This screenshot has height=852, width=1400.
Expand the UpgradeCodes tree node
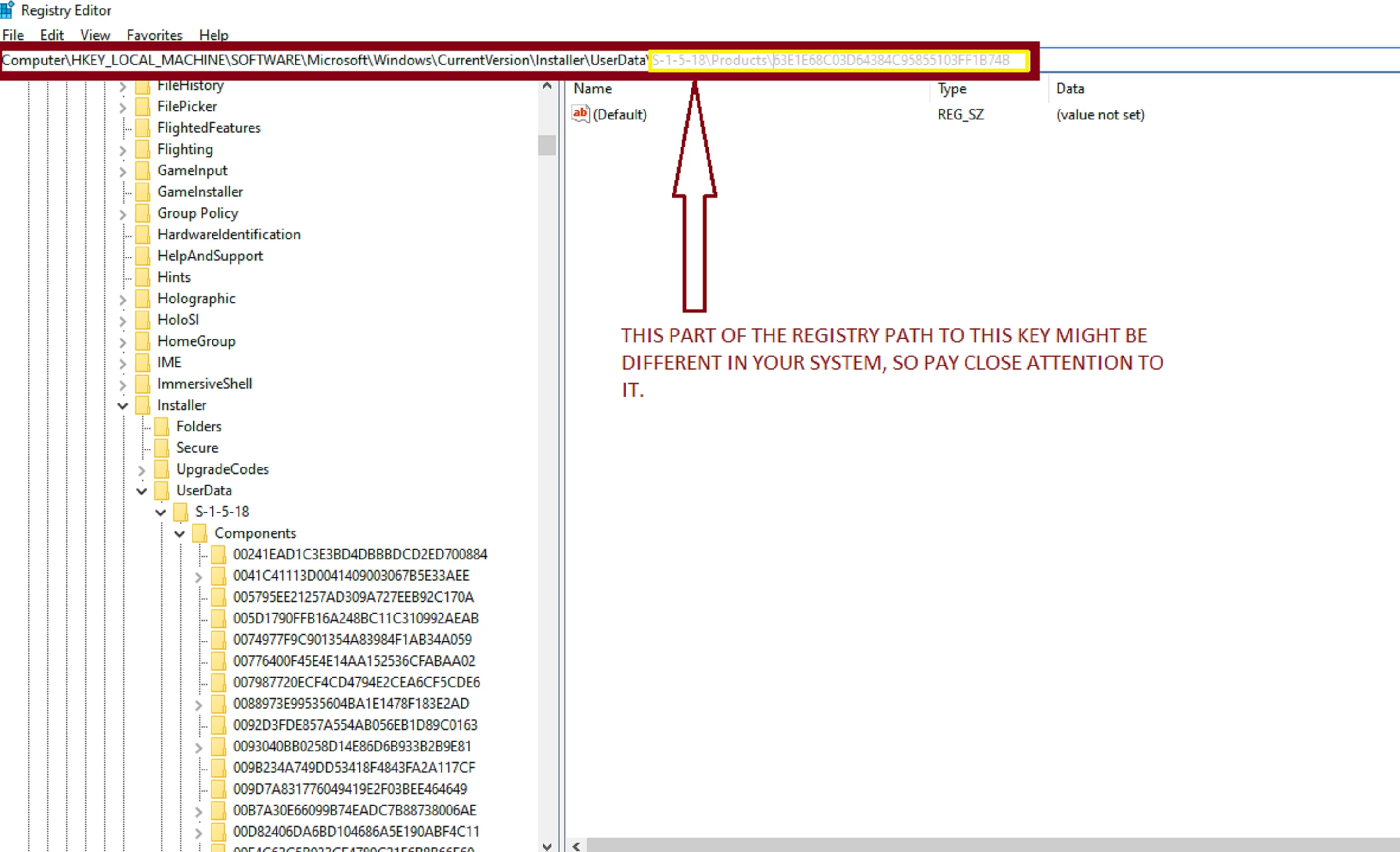tap(141, 470)
